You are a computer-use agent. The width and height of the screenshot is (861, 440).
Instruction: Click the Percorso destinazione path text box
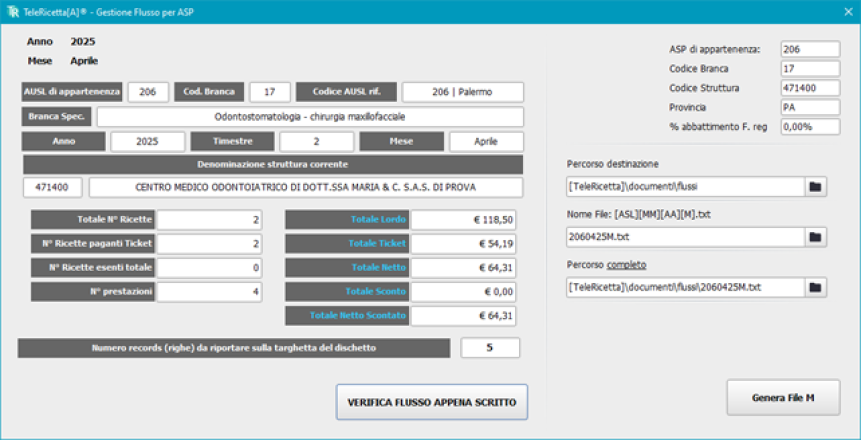tap(685, 187)
